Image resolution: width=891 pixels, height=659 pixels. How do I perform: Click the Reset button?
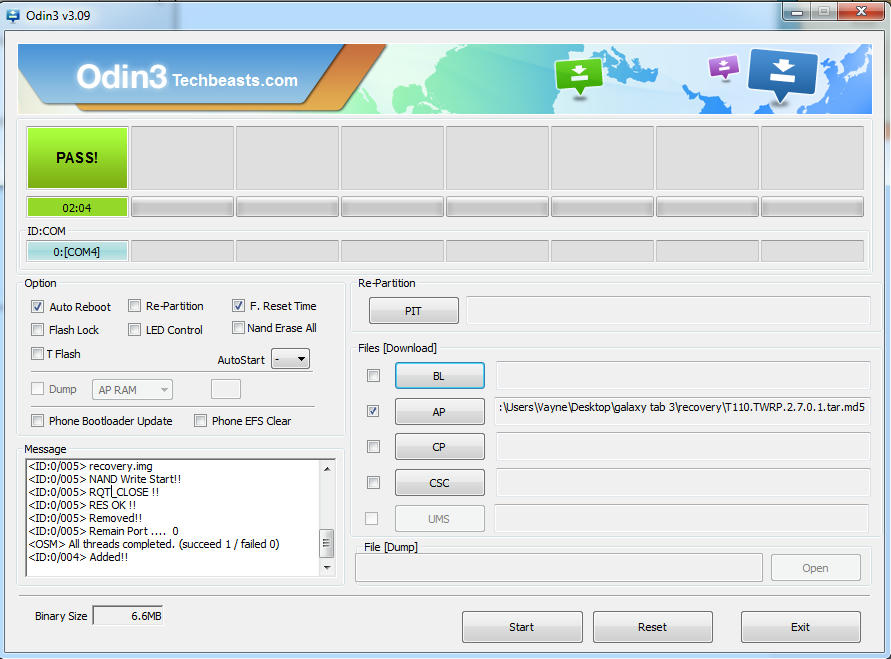point(653,627)
